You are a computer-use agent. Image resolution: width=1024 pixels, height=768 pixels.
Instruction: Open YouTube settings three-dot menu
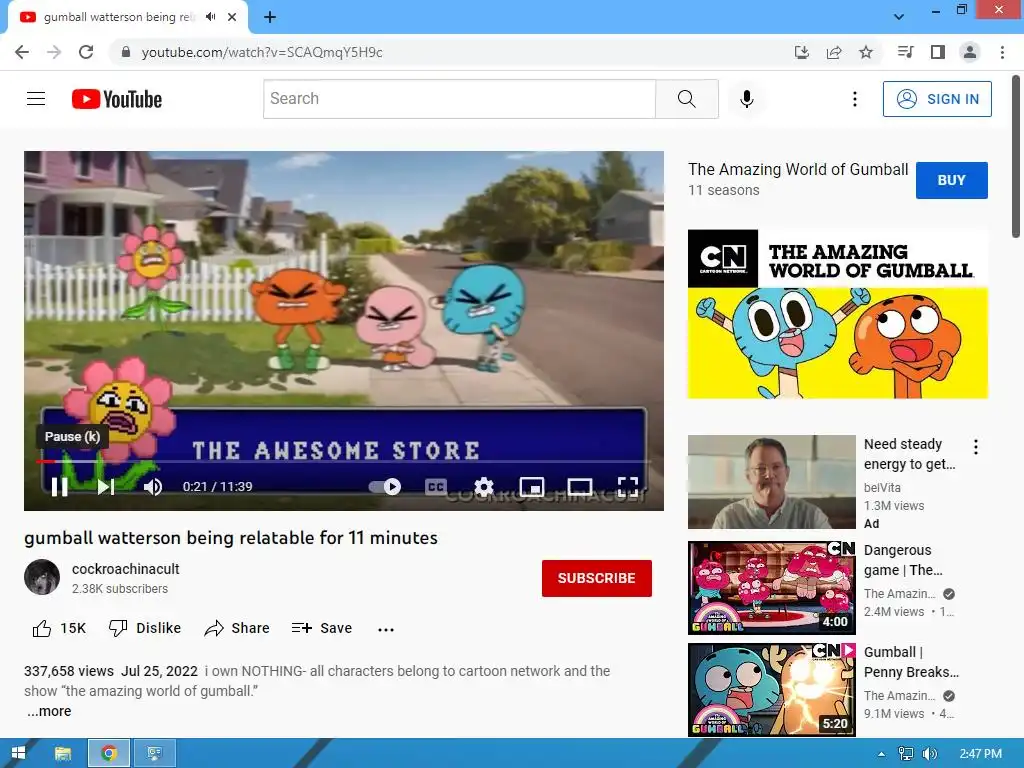[x=854, y=99]
